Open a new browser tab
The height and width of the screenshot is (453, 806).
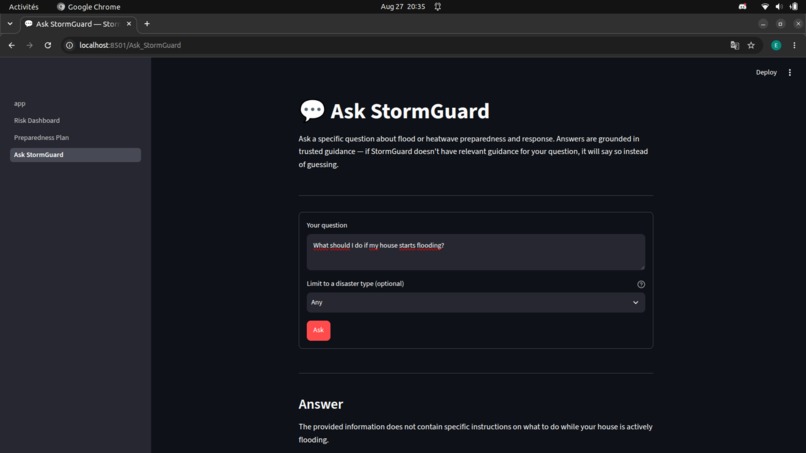point(147,24)
